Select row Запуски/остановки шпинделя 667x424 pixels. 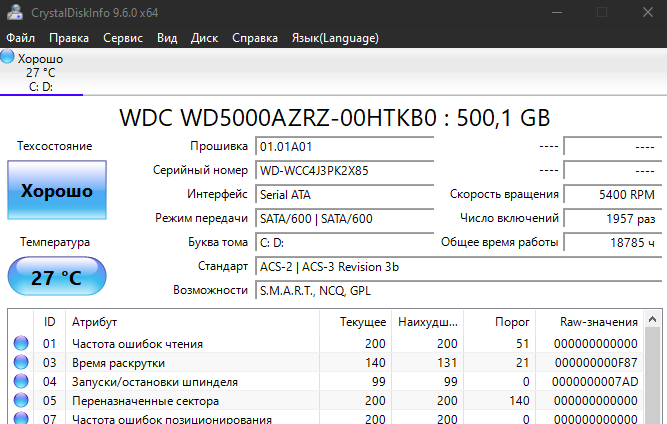pos(326,381)
